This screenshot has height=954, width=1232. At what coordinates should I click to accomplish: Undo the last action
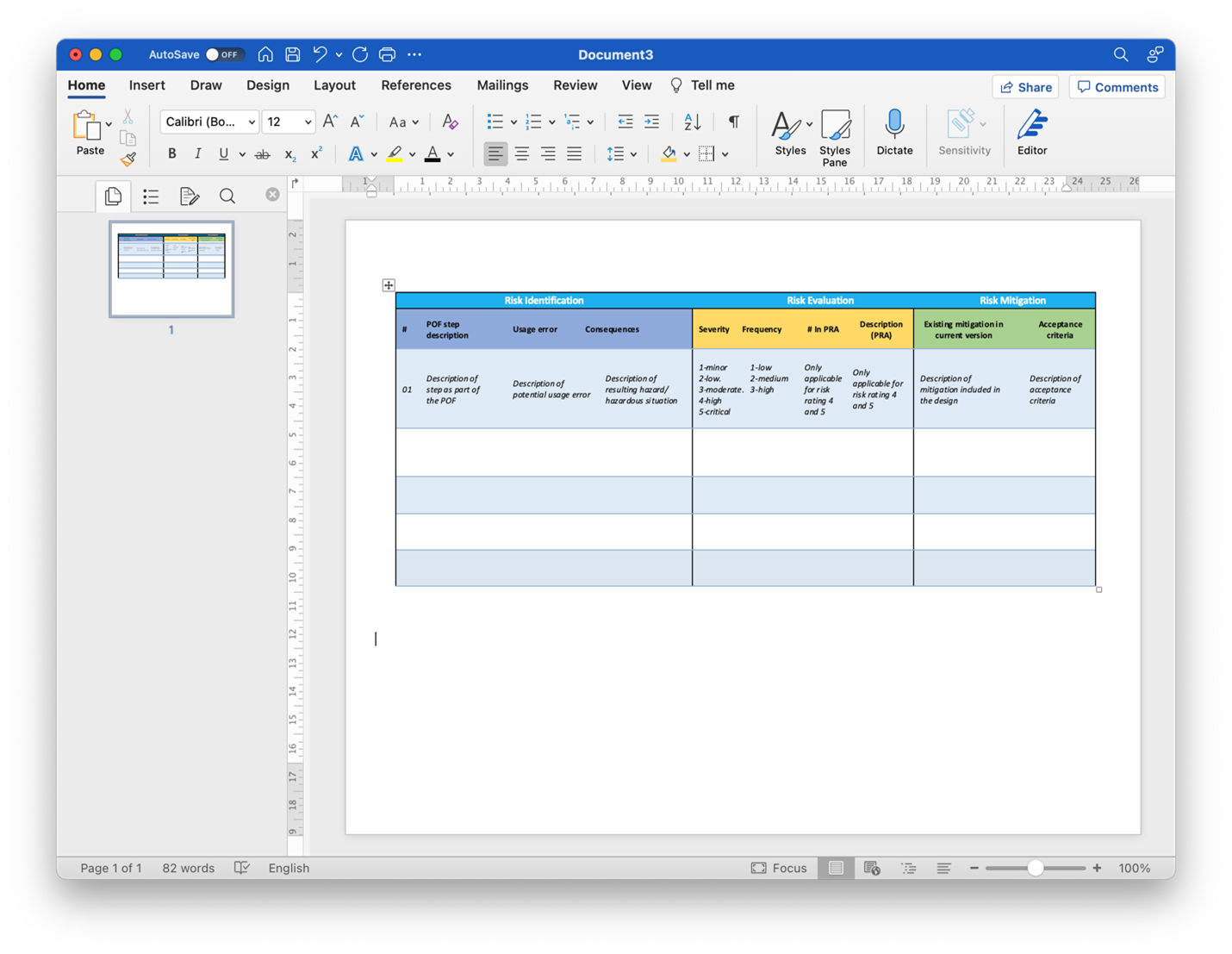coord(320,54)
